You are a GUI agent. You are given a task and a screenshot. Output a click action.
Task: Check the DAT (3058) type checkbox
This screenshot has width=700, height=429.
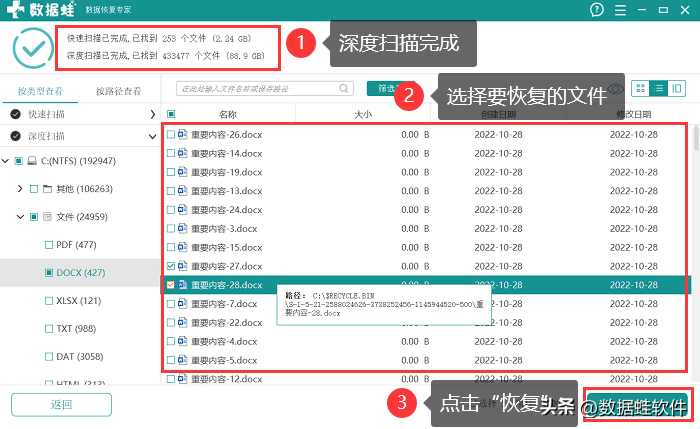point(49,357)
